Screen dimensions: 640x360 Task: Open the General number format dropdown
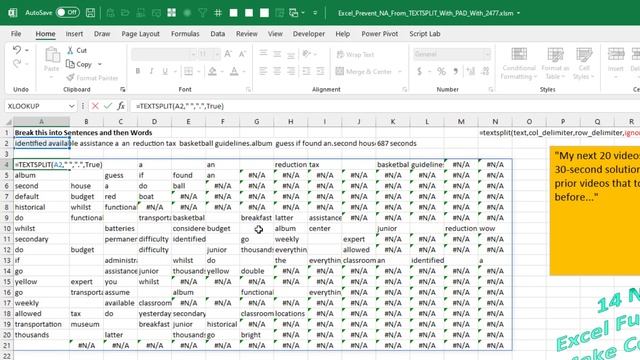487,54
